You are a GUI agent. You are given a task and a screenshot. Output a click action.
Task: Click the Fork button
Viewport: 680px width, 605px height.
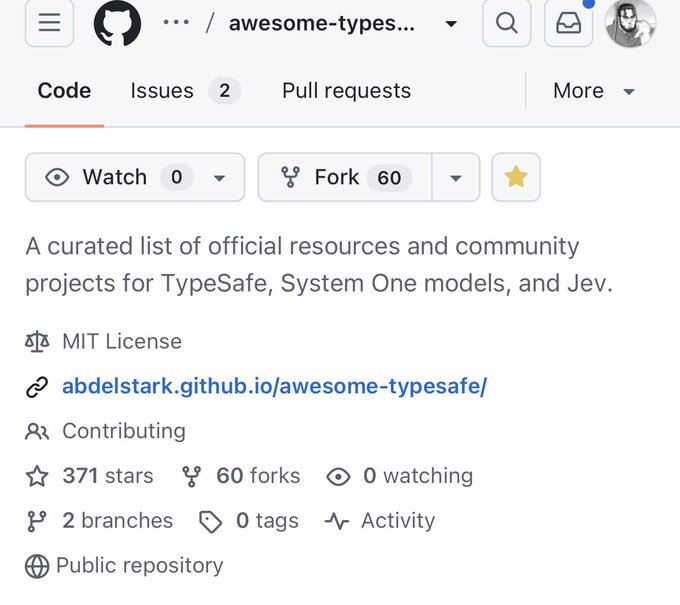point(345,177)
